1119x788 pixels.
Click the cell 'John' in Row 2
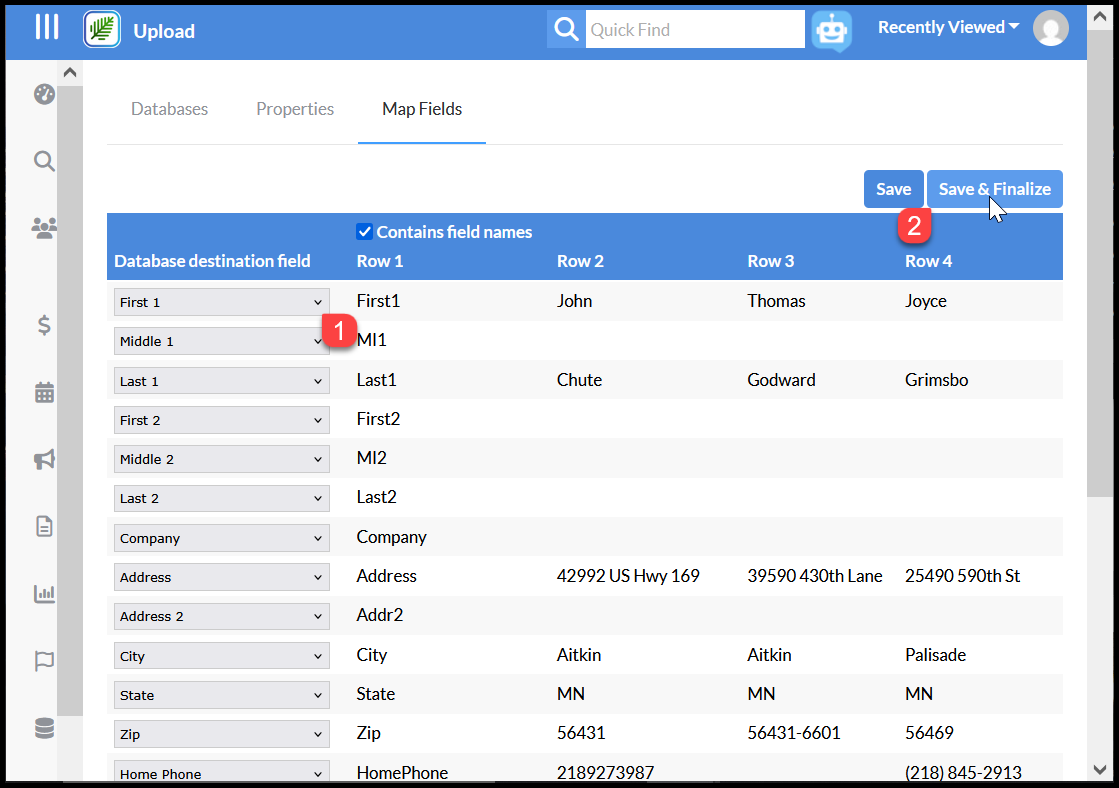(x=574, y=300)
